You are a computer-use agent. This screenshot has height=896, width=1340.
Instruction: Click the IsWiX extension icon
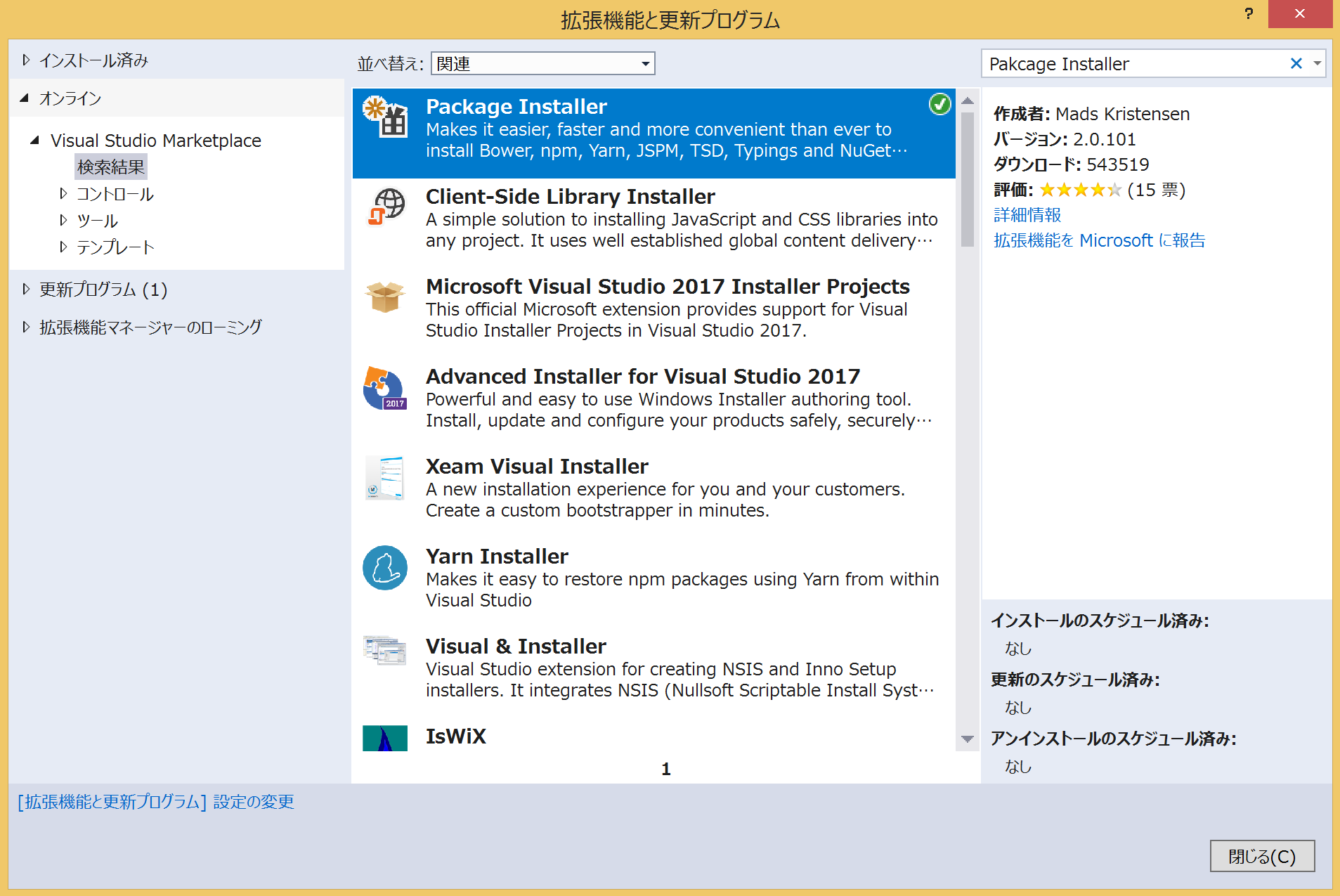point(385,738)
